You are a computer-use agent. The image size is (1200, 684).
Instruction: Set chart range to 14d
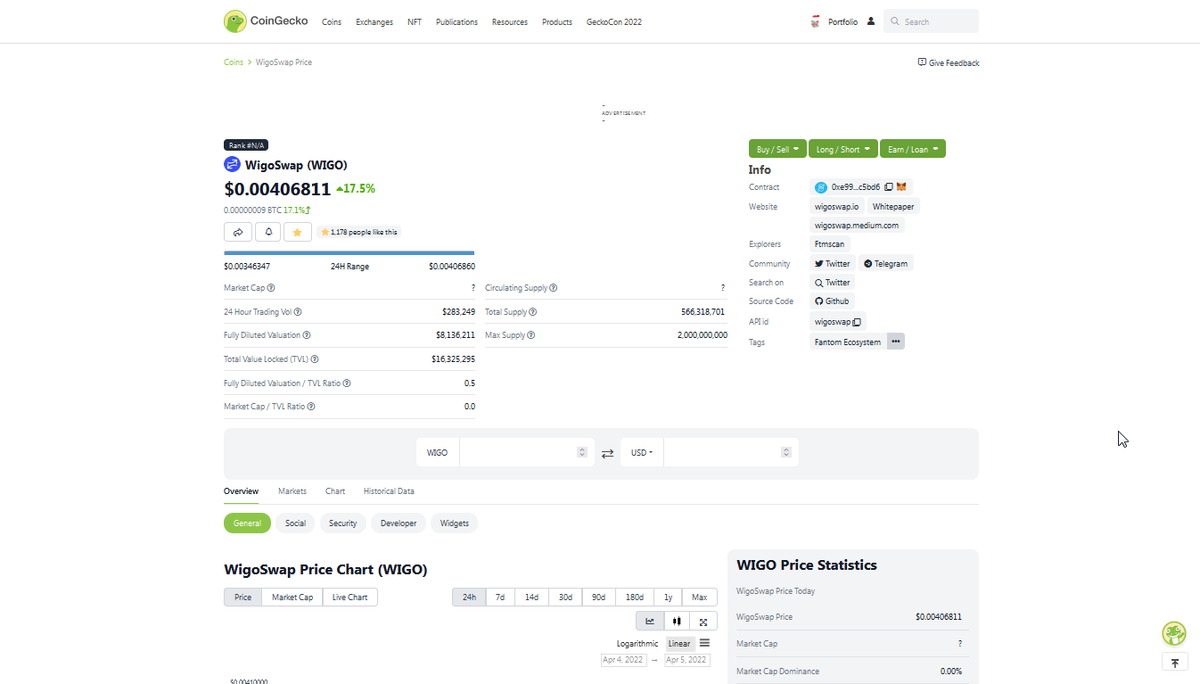[531, 597]
